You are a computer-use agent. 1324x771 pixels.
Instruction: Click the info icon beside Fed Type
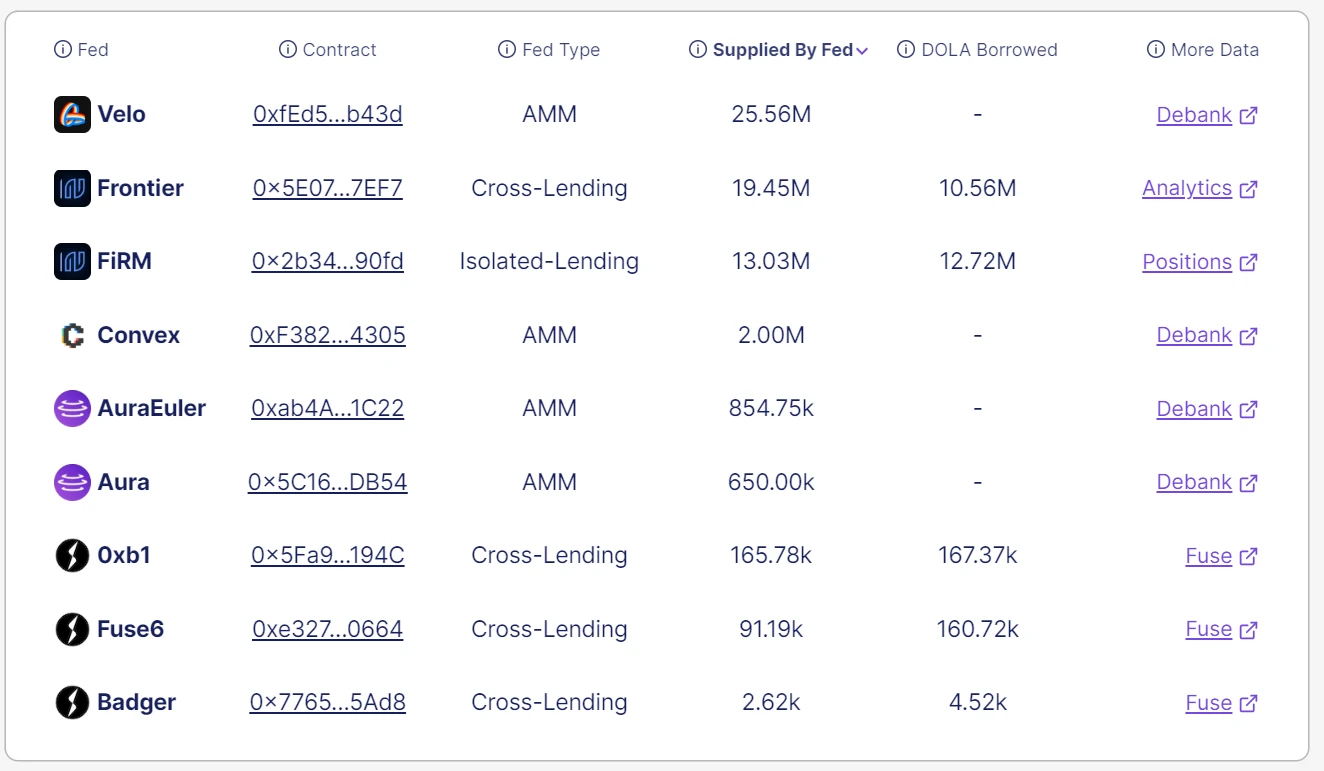coord(507,50)
